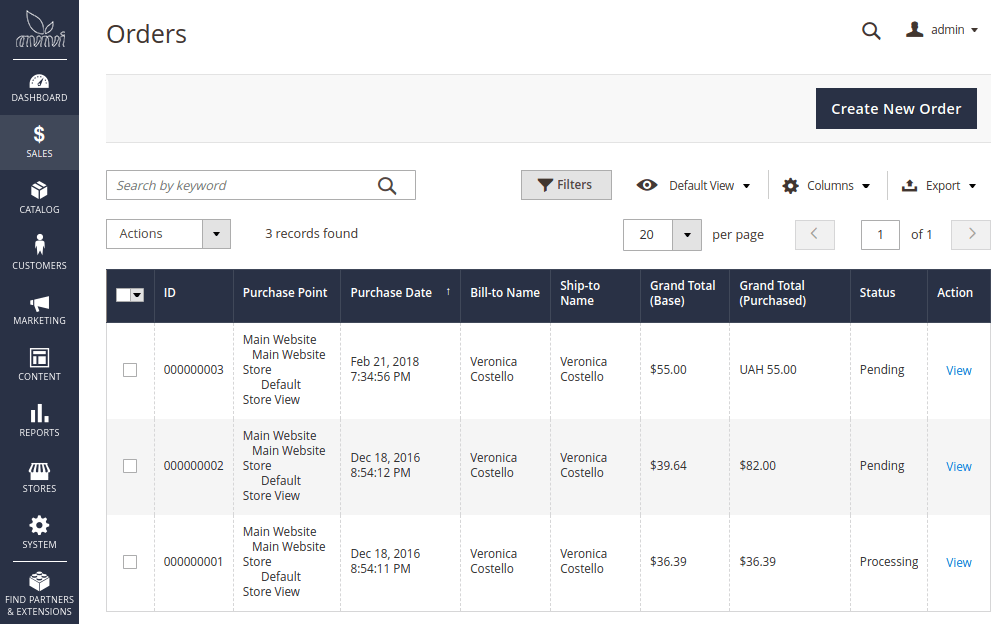View order 000000002
This screenshot has height=624, width=1000.
coord(959,466)
